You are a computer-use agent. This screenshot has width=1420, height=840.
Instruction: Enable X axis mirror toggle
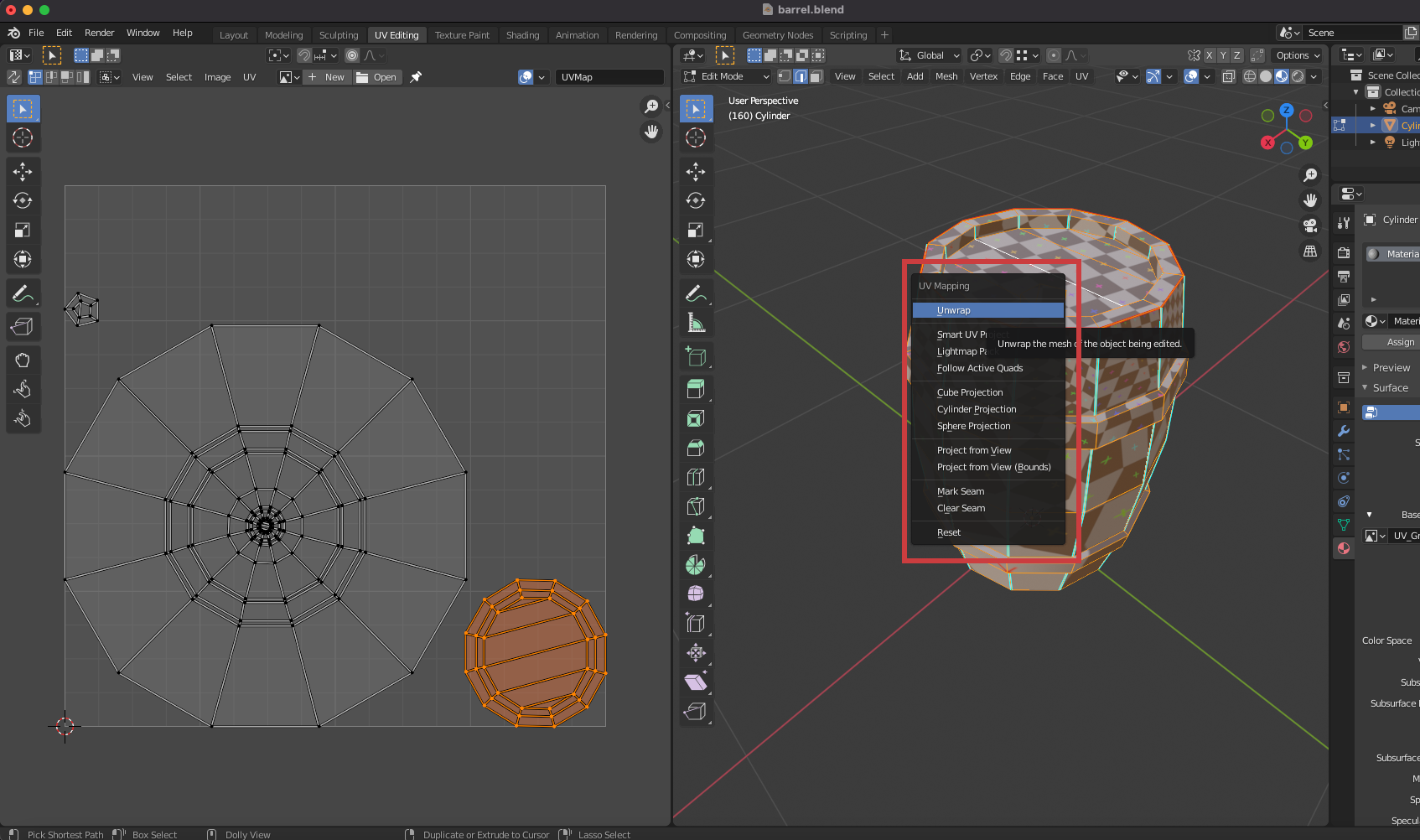tap(1209, 55)
